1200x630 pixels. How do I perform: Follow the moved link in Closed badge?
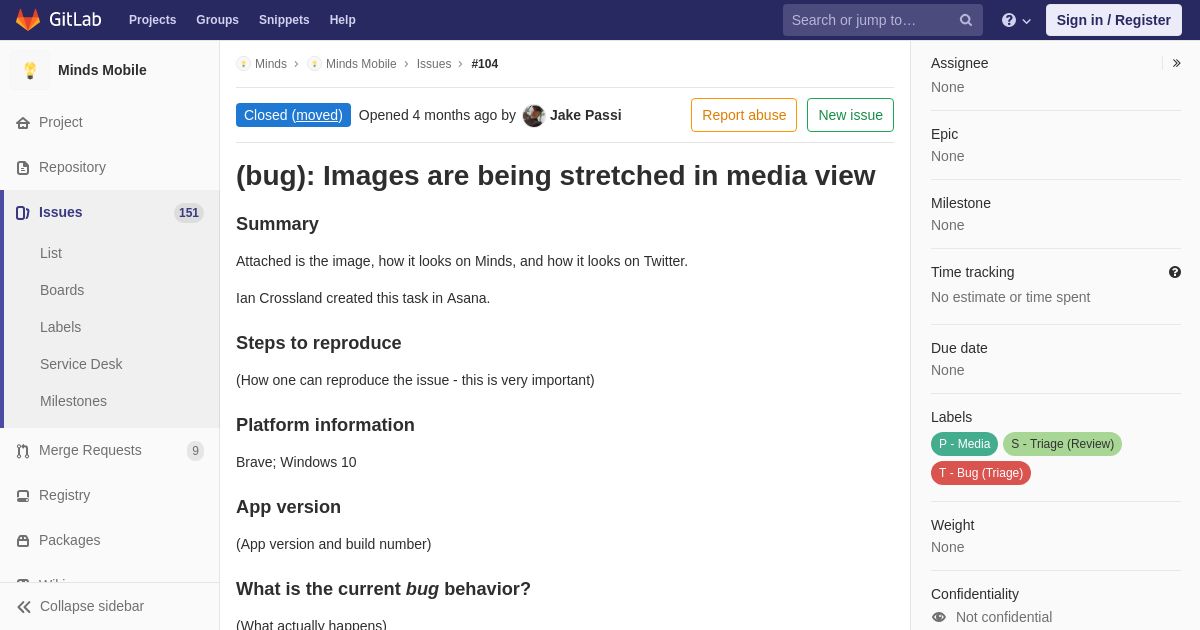pyautogui.click(x=317, y=115)
